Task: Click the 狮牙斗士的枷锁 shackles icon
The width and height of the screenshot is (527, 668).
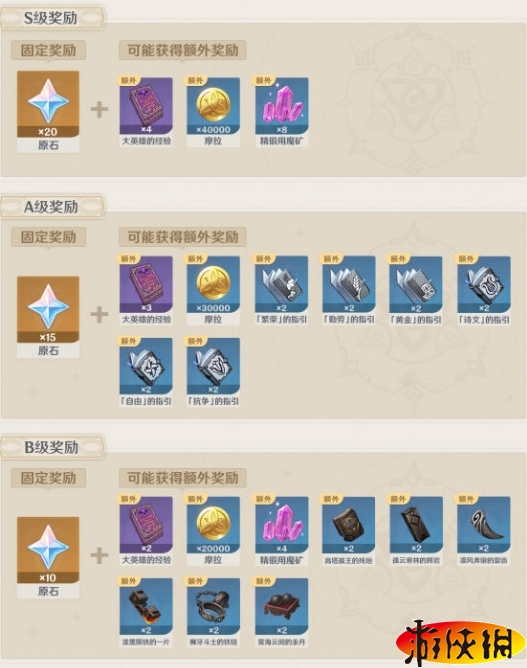Action: coord(213,607)
